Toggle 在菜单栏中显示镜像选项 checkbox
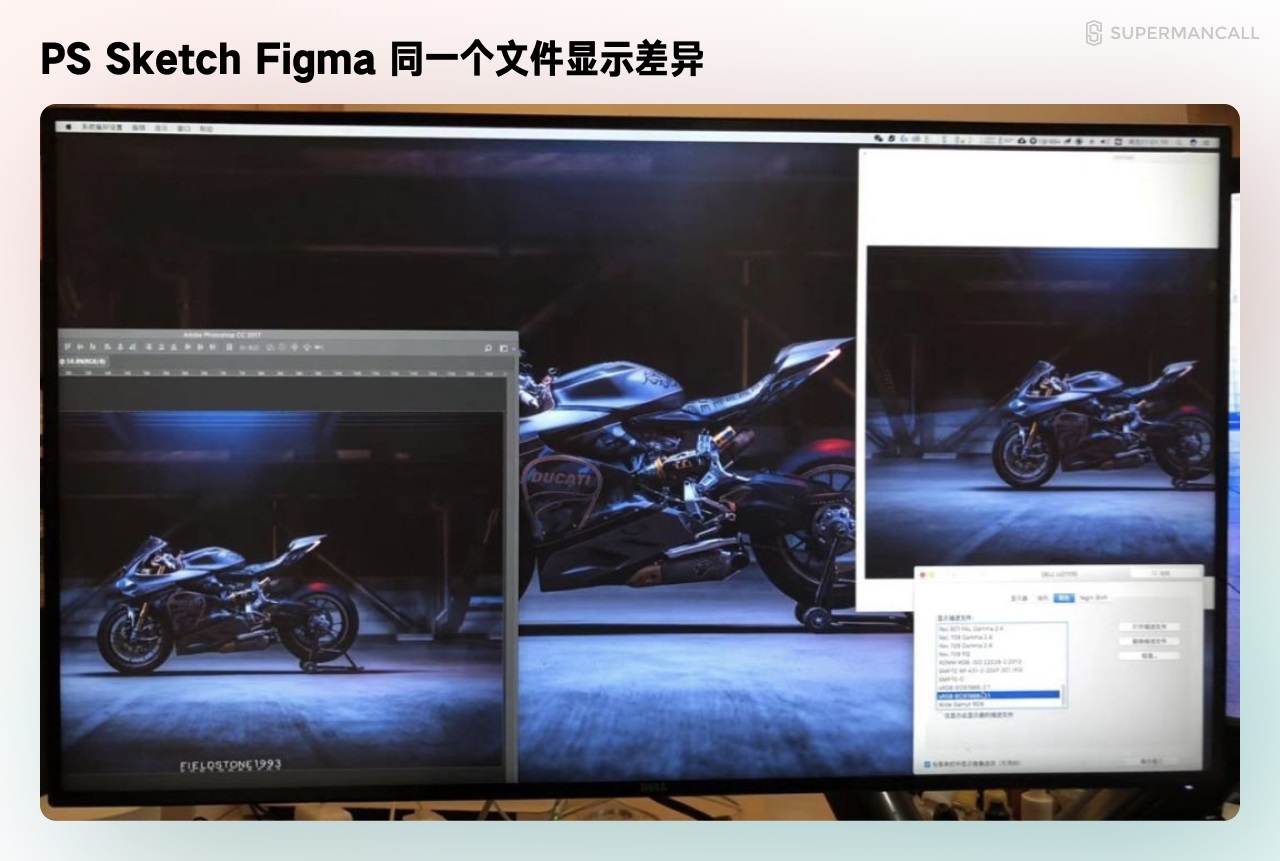The height and width of the screenshot is (861, 1280). coord(927,764)
